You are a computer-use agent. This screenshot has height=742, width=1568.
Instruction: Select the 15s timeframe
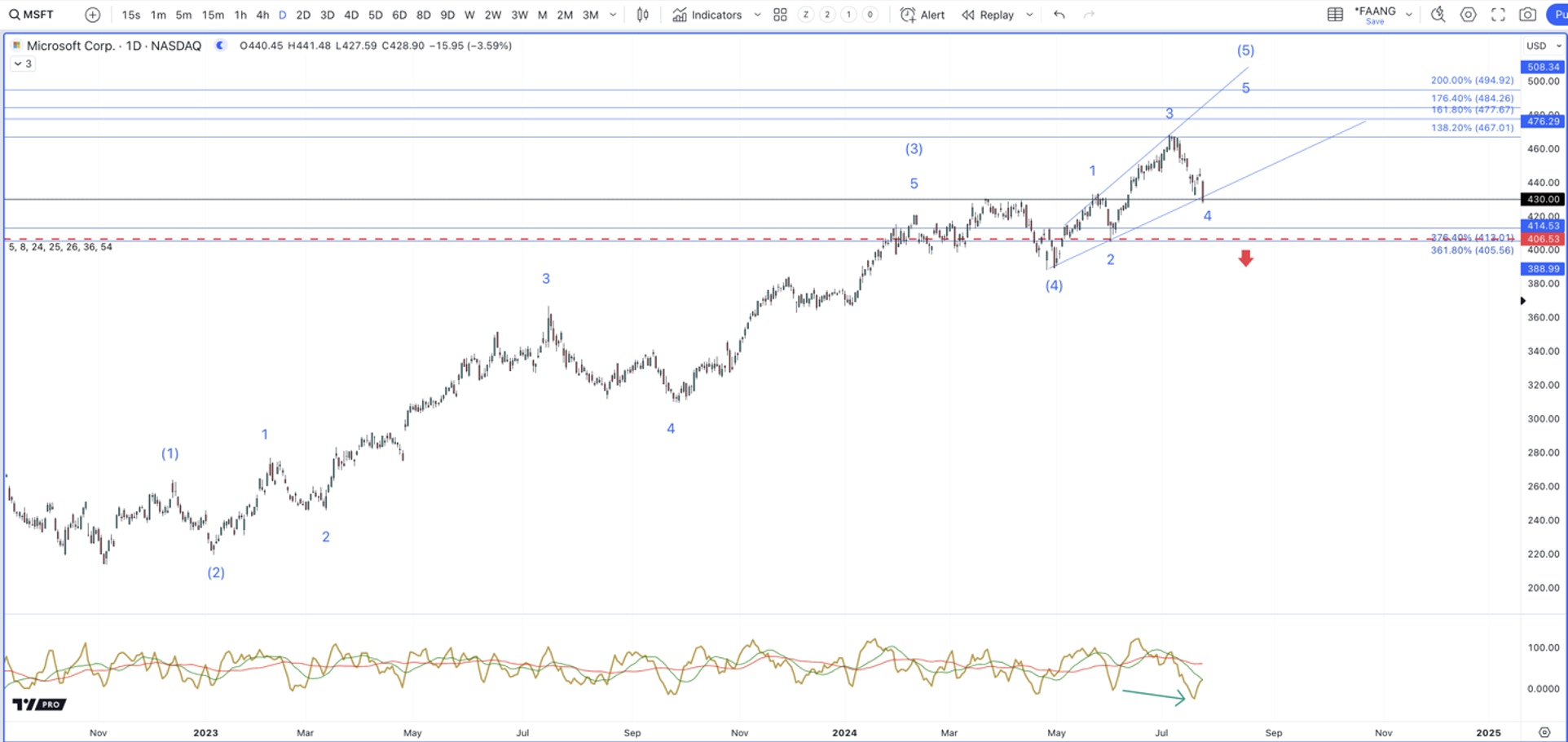(130, 15)
